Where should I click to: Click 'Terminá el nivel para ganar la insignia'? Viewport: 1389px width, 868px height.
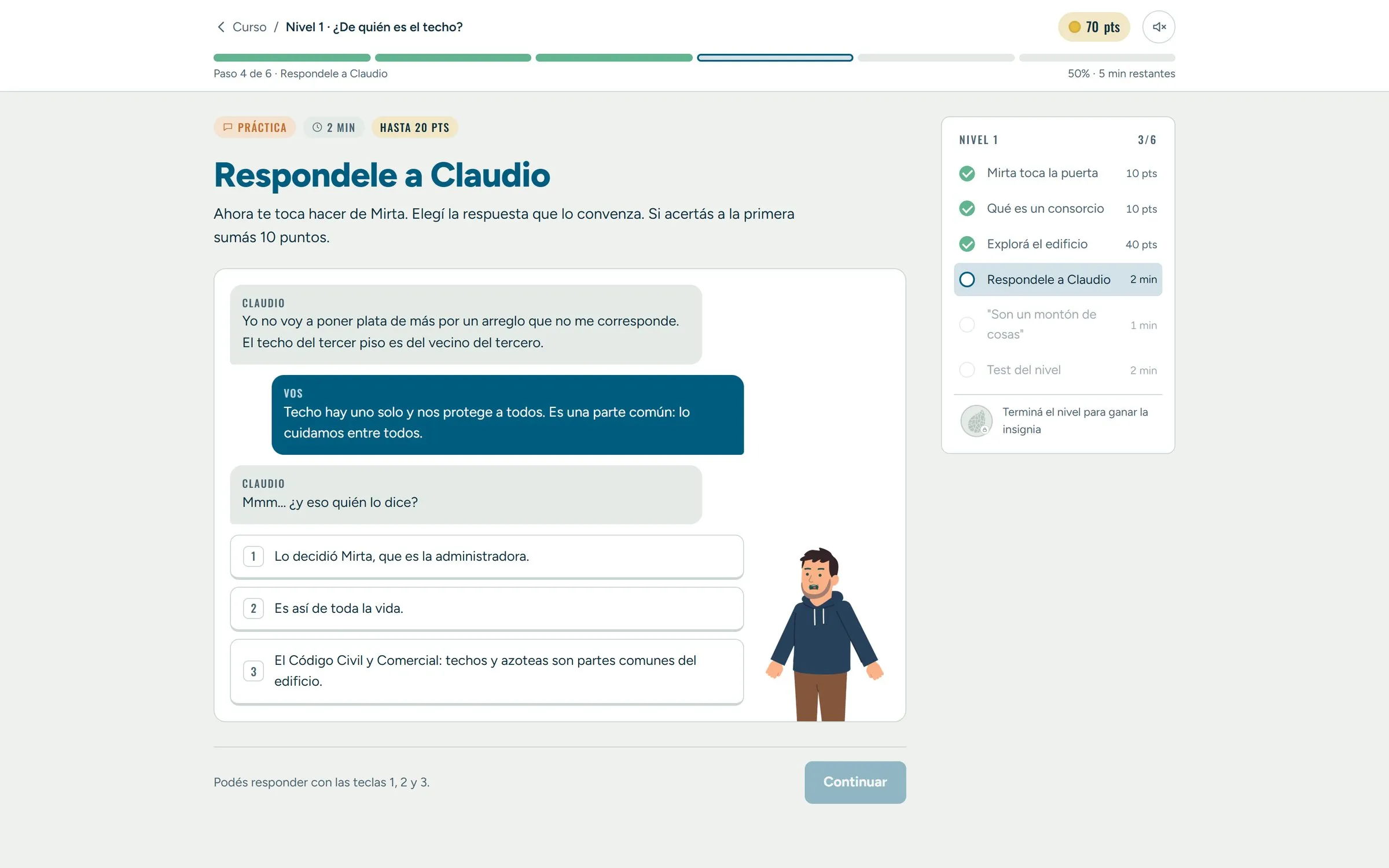pyautogui.click(x=1075, y=421)
